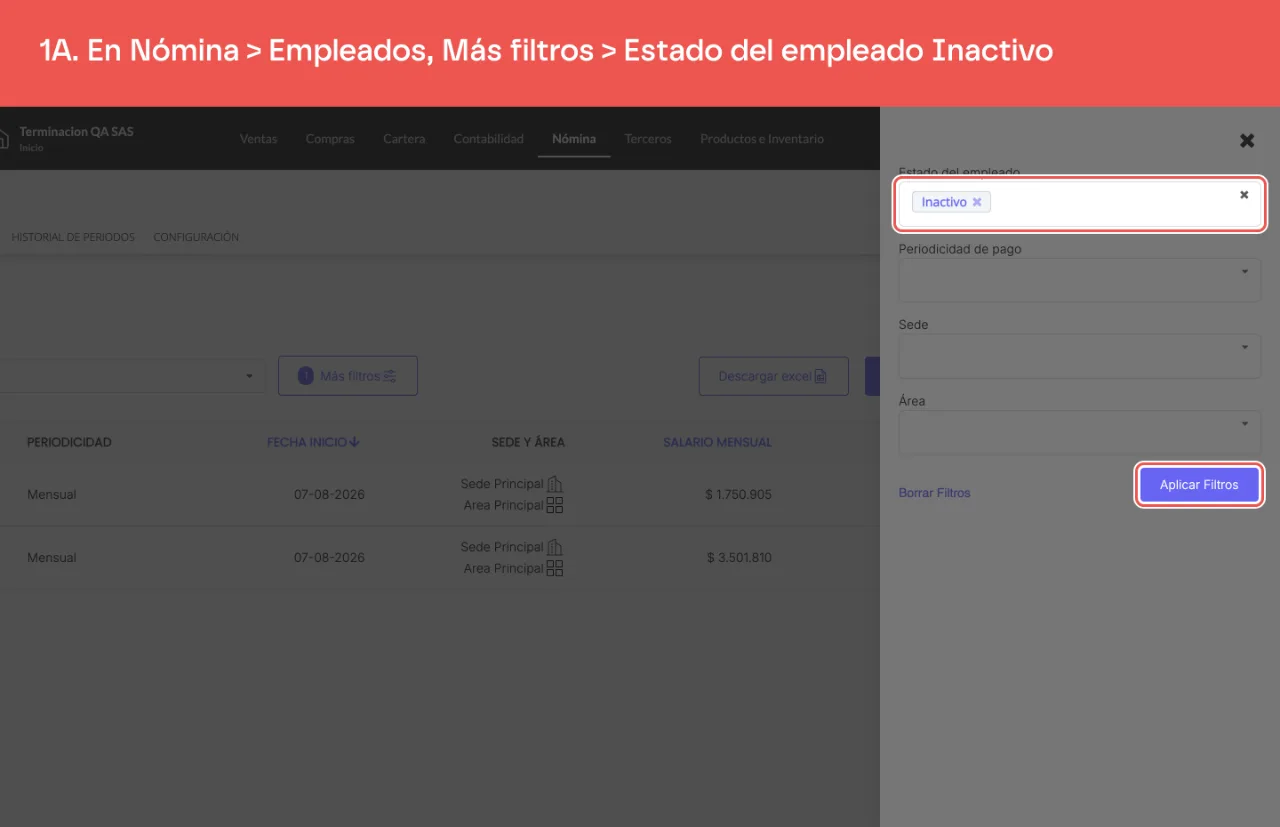Expand the Periodicidad de pago dropdown
Viewport: 1280px width, 827px height.
1080,280
